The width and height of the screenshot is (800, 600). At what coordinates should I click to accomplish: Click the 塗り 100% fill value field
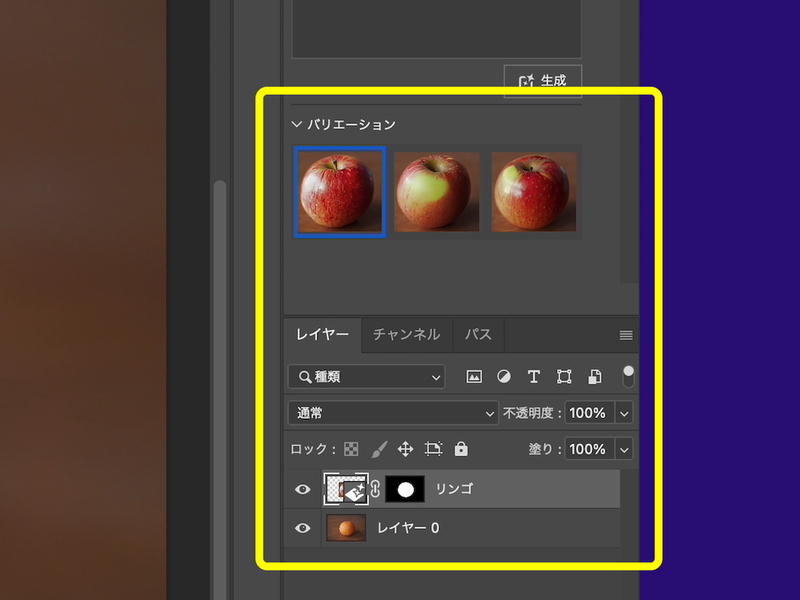[x=589, y=449]
